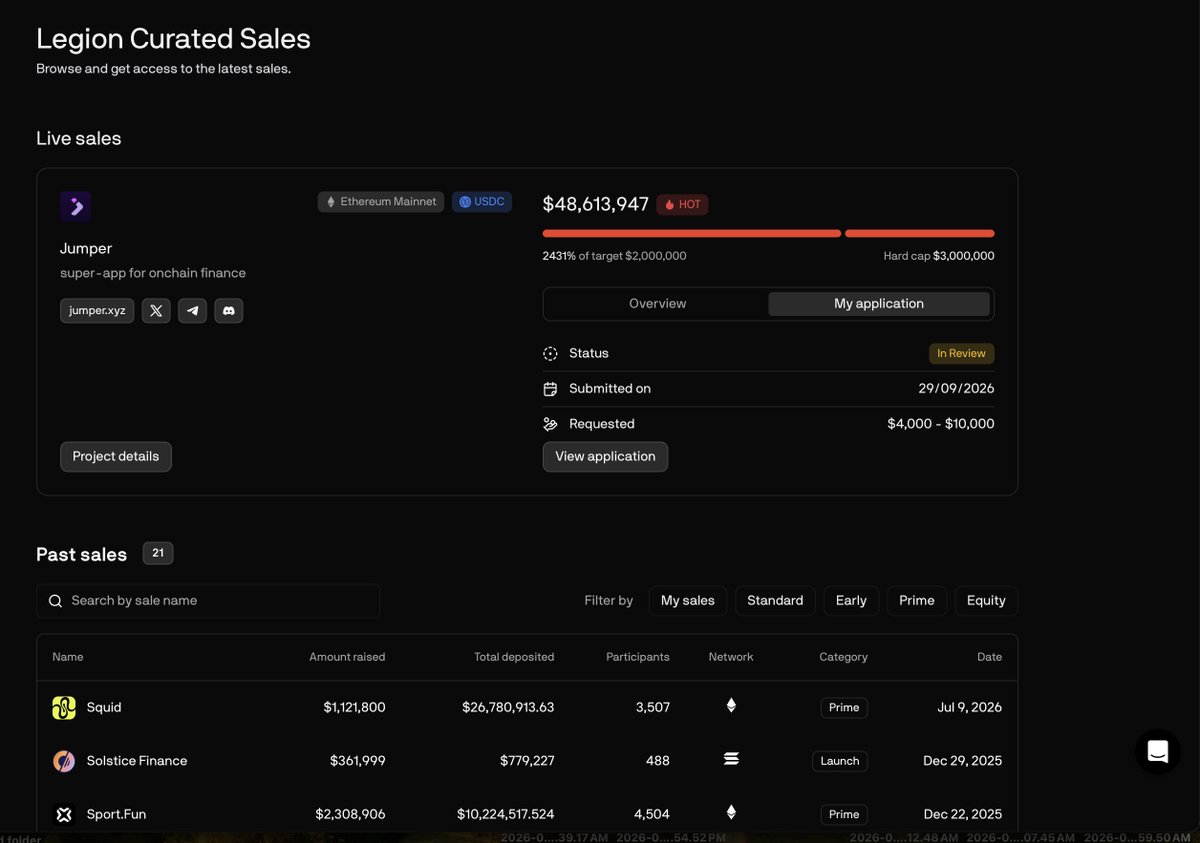The height and width of the screenshot is (843, 1200).
Task: Click the Solstice Finance logo
Action: point(64,761)
